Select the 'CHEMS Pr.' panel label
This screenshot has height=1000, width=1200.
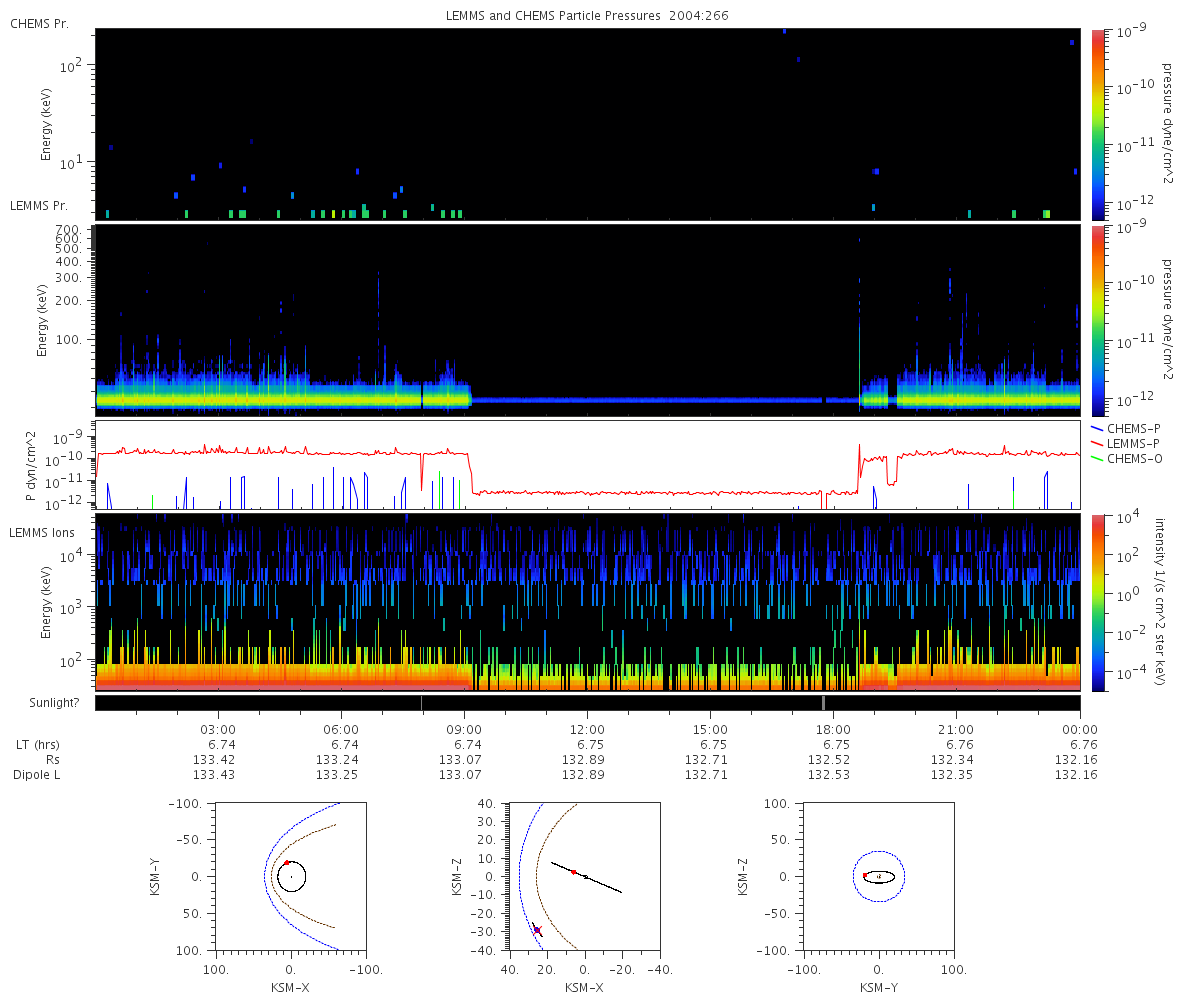[x=39, y=24]
